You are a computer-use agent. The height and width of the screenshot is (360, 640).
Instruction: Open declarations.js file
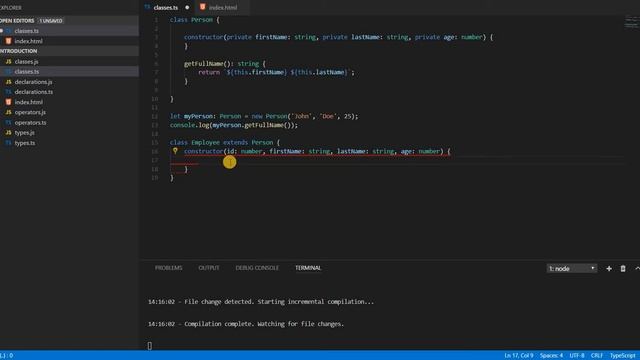point(33,82)
